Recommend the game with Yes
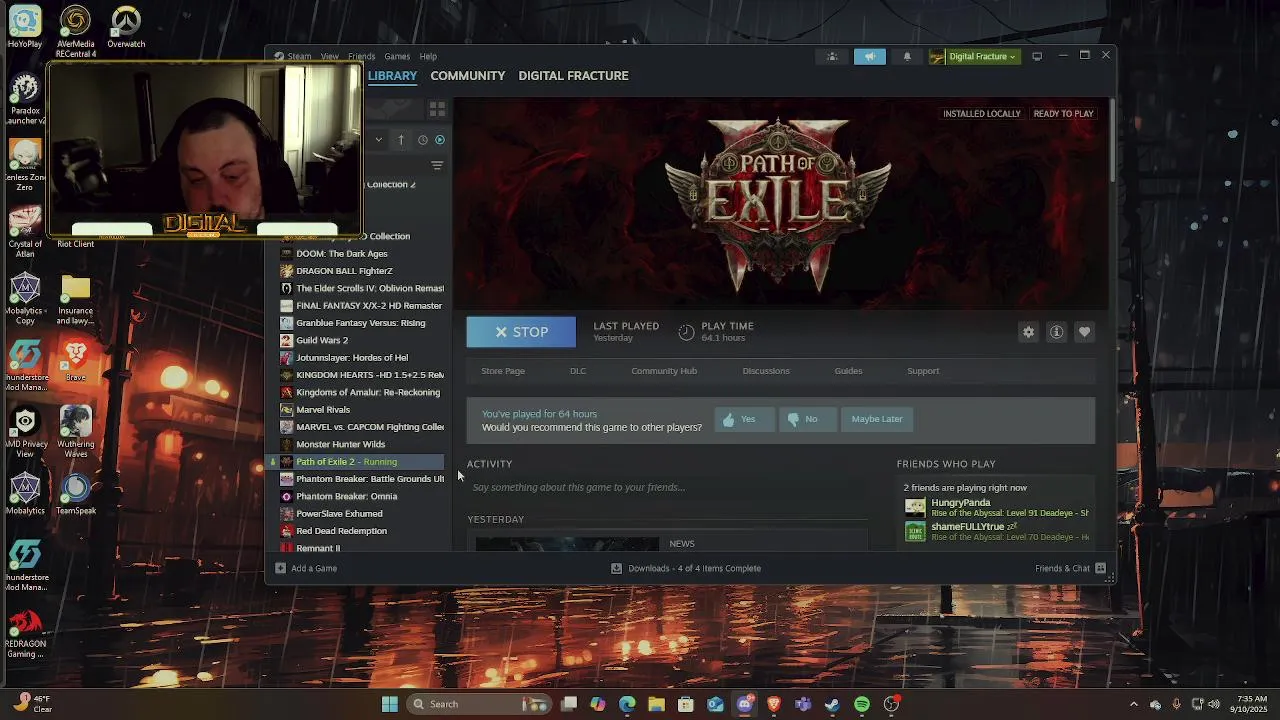This screenshot has width=1280, height=720. 744,419
